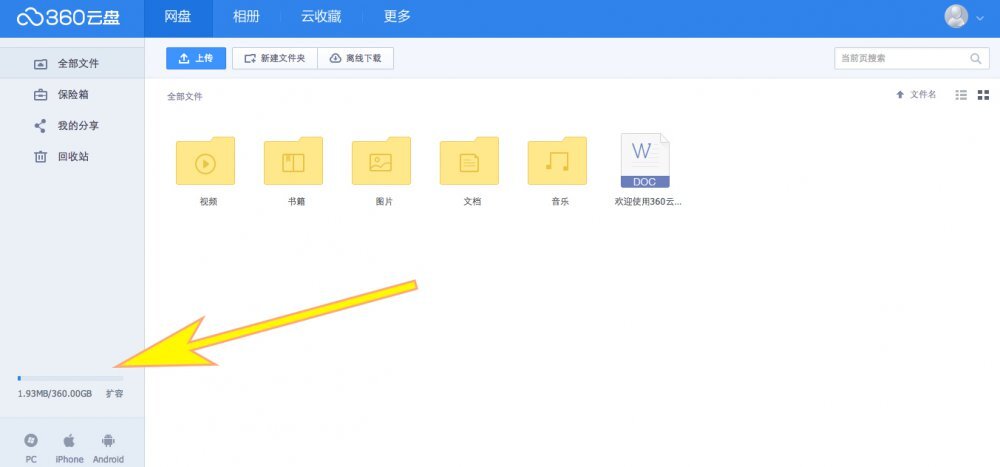
Task: Open the 书籍 books folder
Action: point(293,162)
